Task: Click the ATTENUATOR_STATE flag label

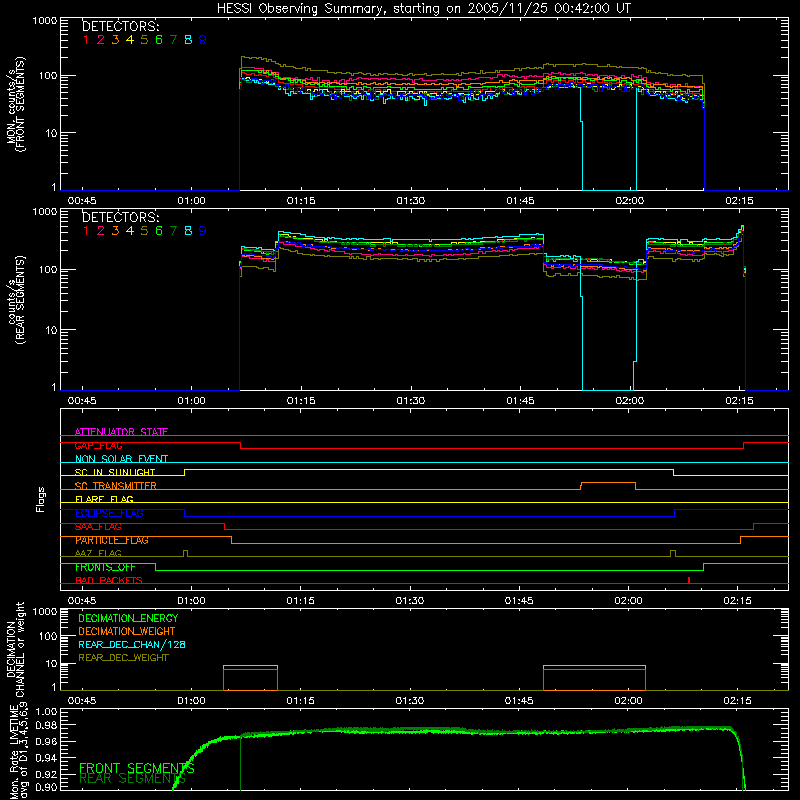Action: 121,432
